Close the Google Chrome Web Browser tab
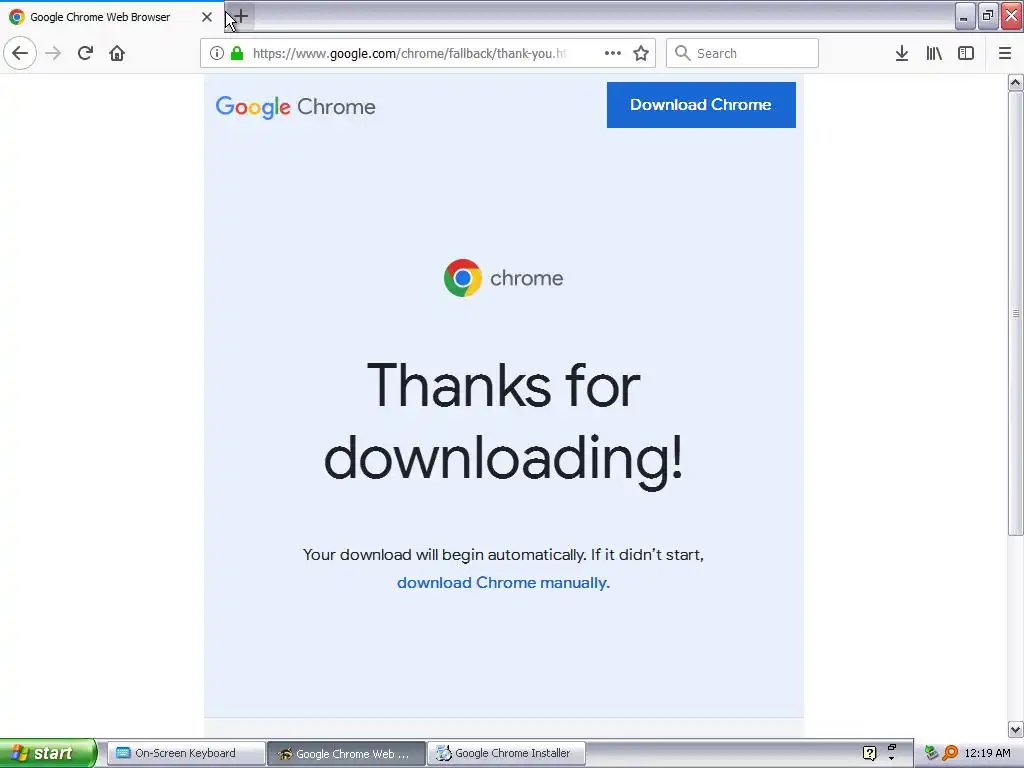Viewport: 1024px width, 768px height. point(207,17)
